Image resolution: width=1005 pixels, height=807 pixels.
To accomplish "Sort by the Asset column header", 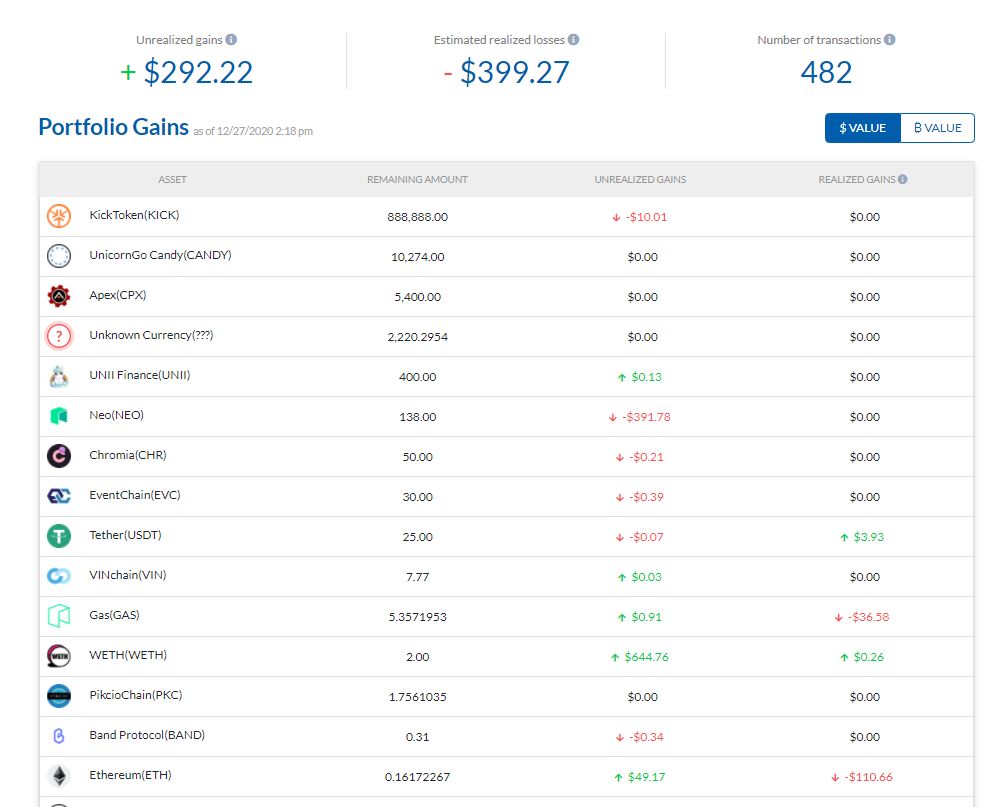I will click(172, 180).
